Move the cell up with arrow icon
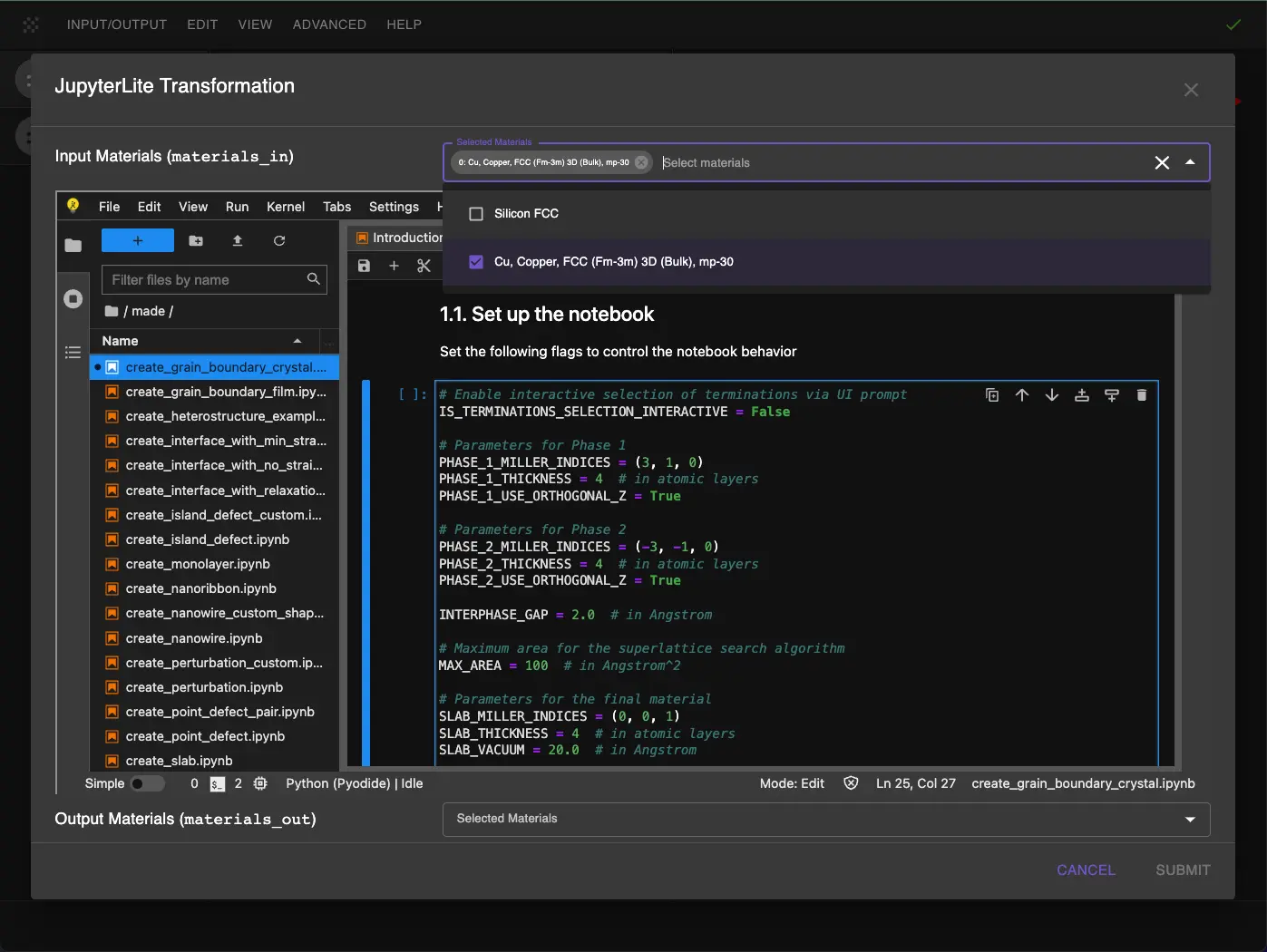The image size is (1267, 952). tap(1022, 395)
